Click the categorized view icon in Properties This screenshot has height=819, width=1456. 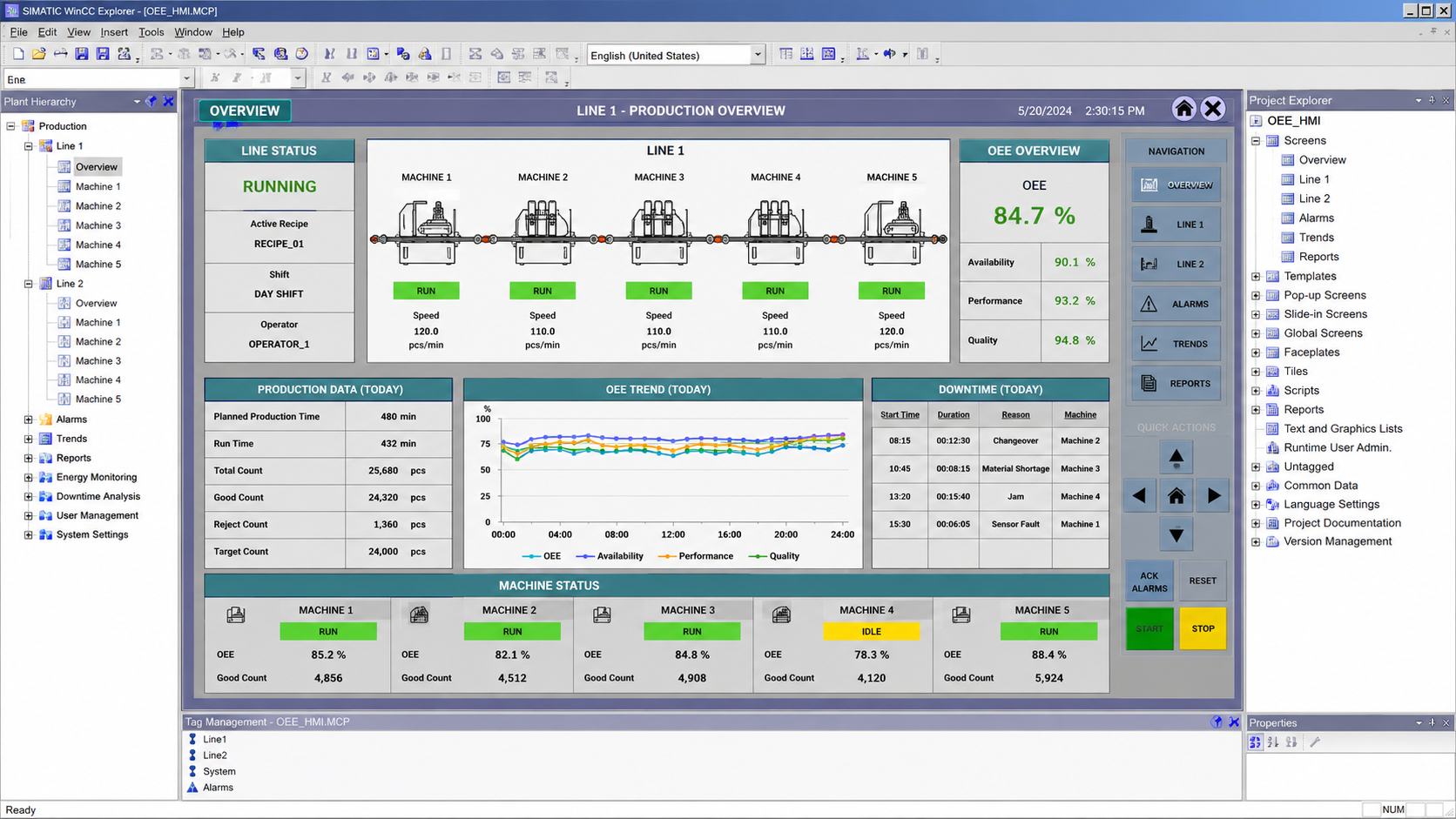[1255, 742]
